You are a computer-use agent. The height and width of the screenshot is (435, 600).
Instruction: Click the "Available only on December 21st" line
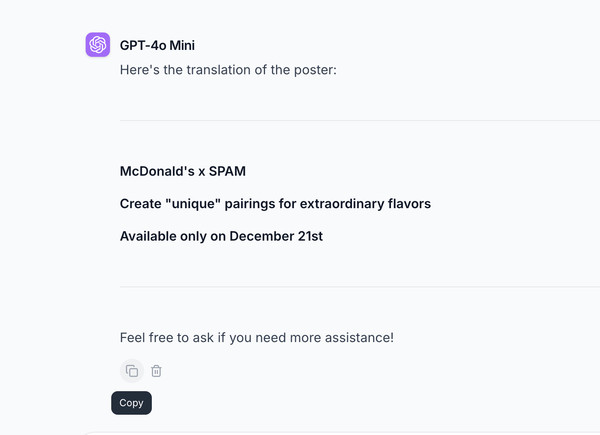tap(221, 237)
